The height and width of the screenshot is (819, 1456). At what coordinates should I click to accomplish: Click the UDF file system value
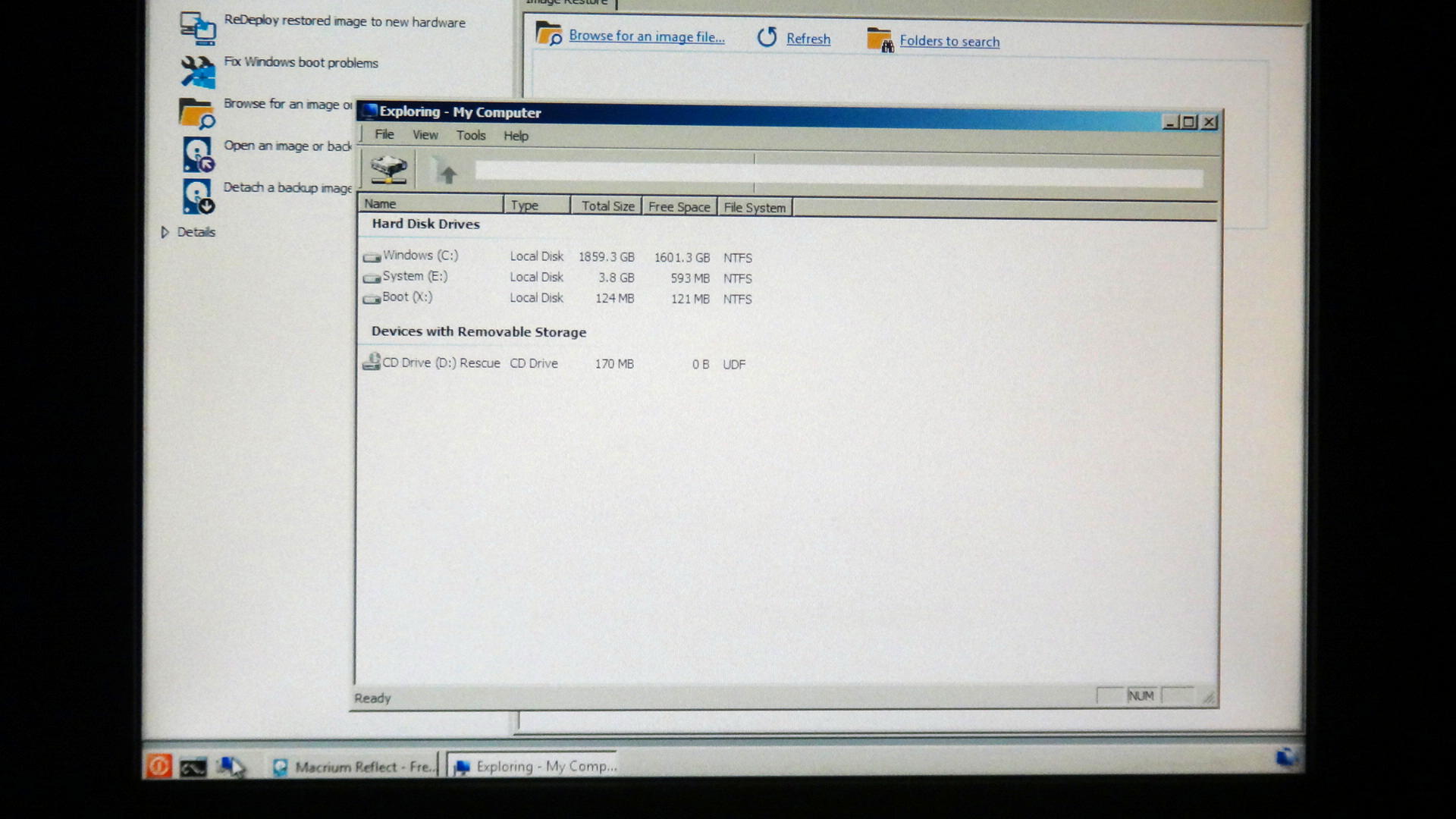[734, 365]
